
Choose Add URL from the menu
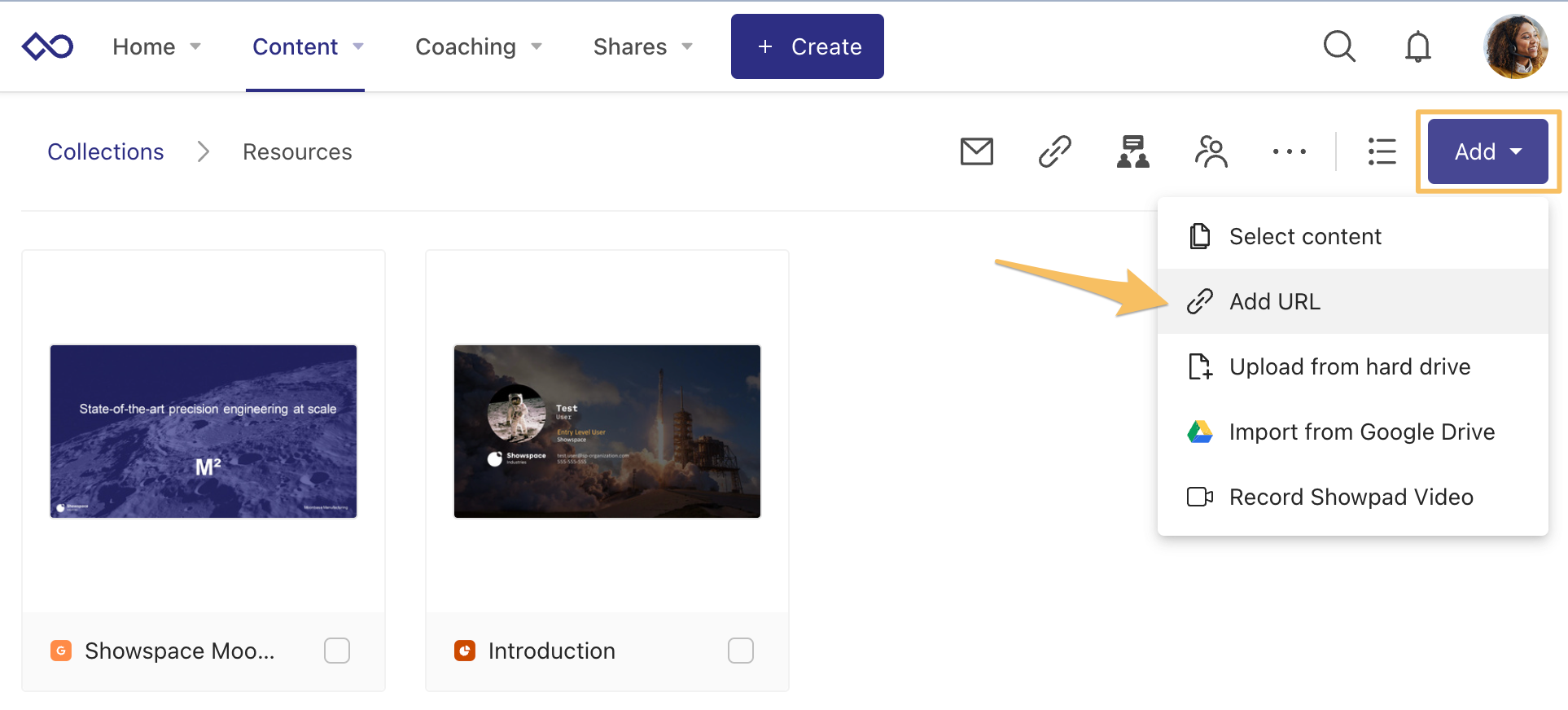tap(1275, 301)
